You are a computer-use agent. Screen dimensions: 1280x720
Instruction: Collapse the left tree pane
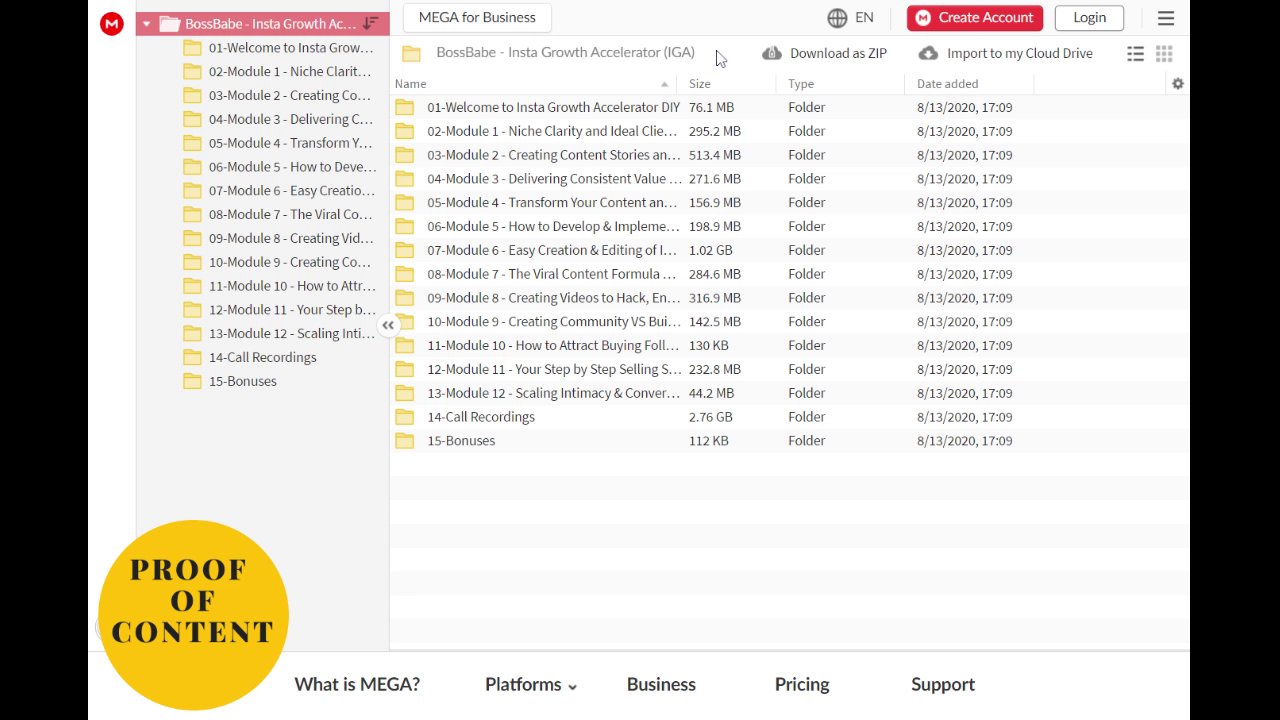point(388,325)
